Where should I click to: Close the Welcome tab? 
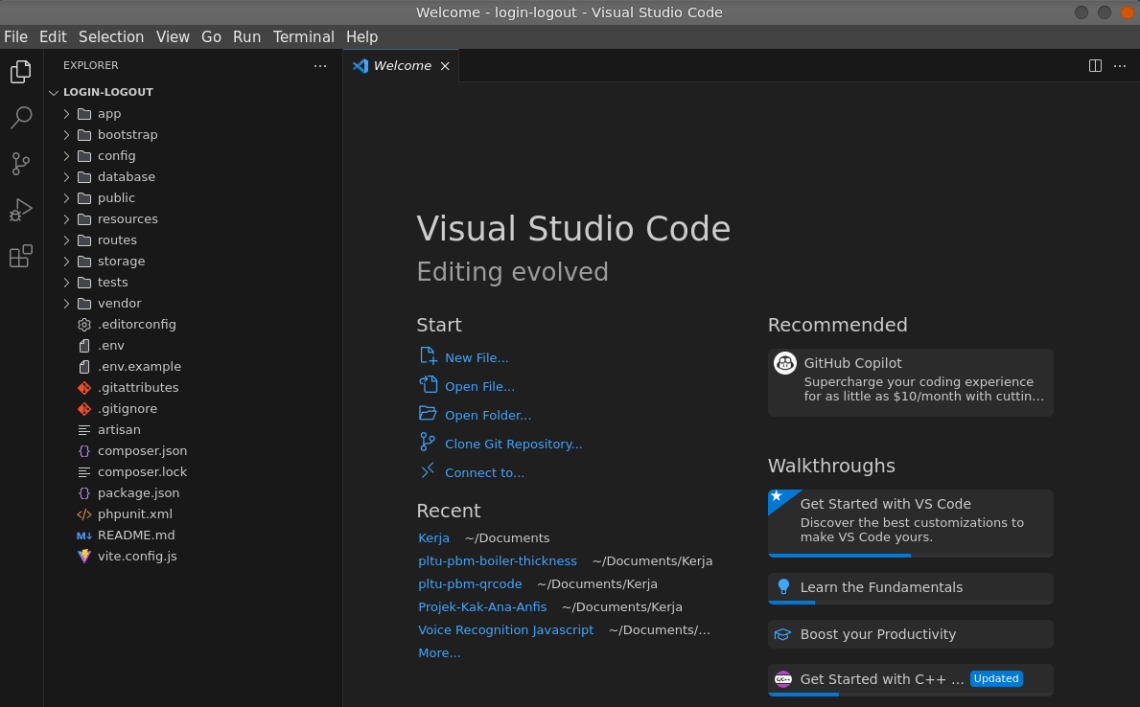coord(445,66)
